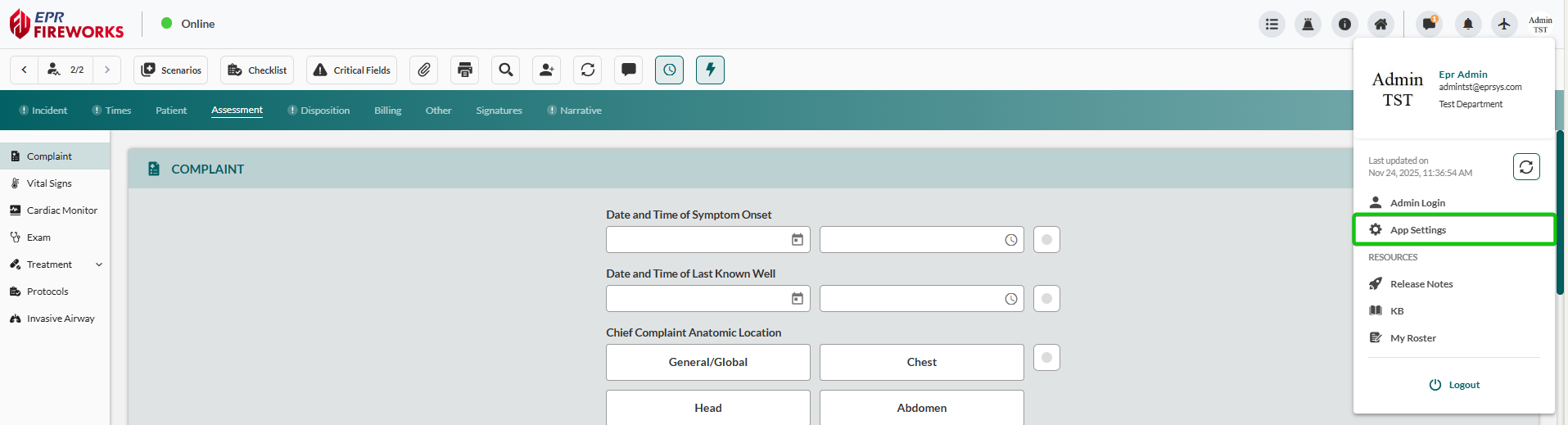Open the notifications bell icon
Viewport: 1568px width, 425px height.
(1467, 25)
